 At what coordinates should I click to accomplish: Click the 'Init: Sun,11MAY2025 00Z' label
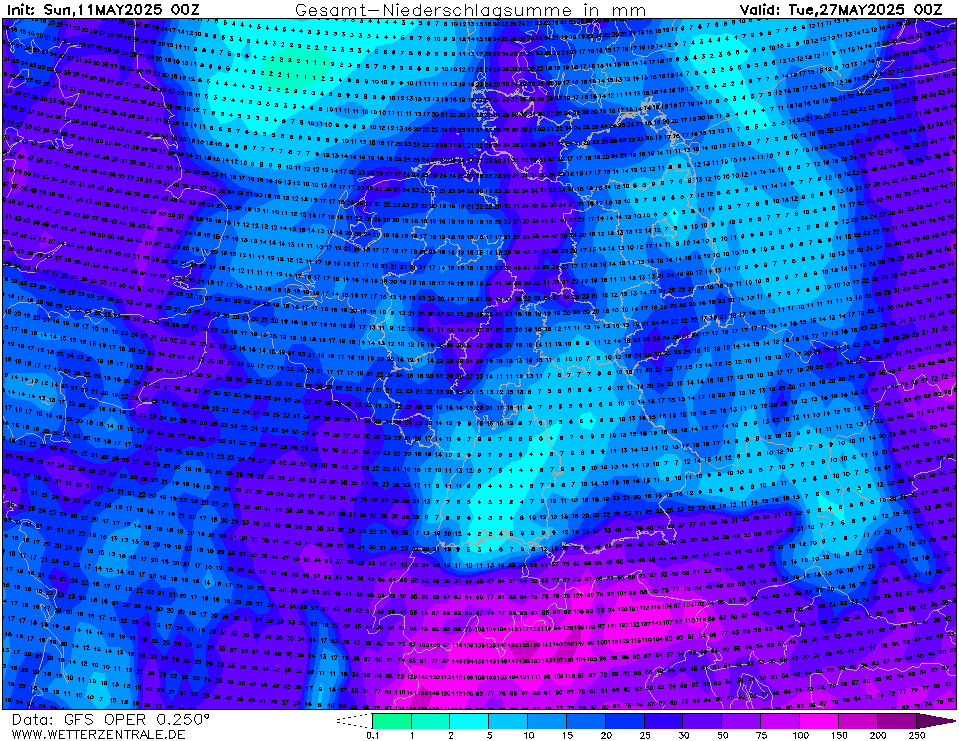tap(103, 9)
